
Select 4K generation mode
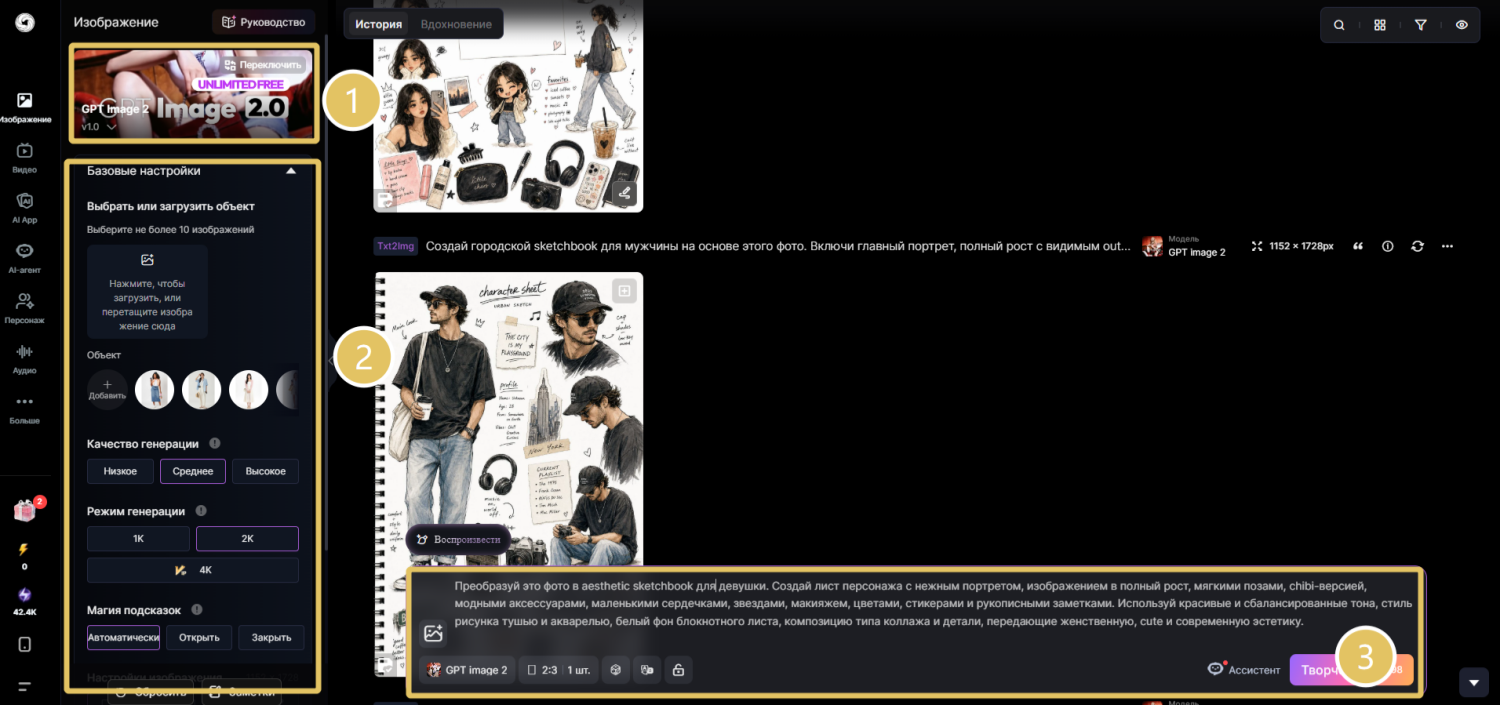pyautogui.click(x=193, y=570)
